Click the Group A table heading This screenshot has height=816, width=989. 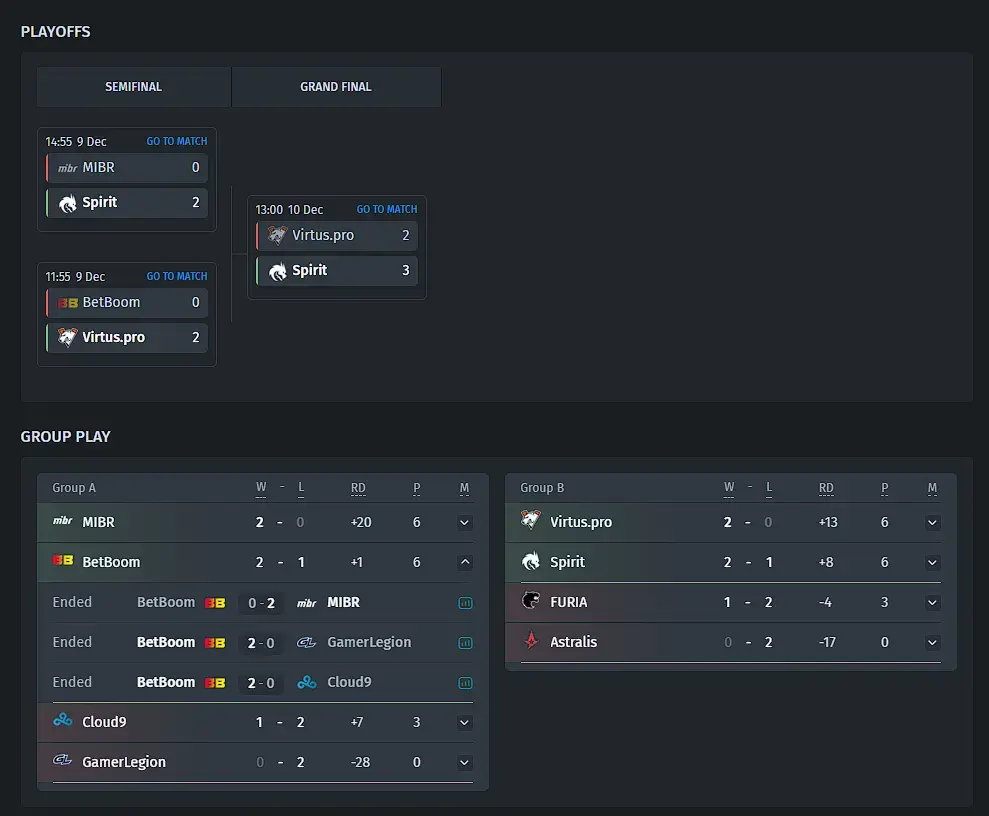(x=74, y=488)
